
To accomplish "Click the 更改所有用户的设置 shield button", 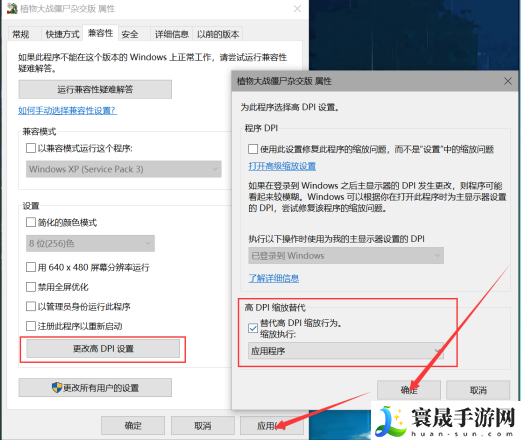I will click(95, 388).
